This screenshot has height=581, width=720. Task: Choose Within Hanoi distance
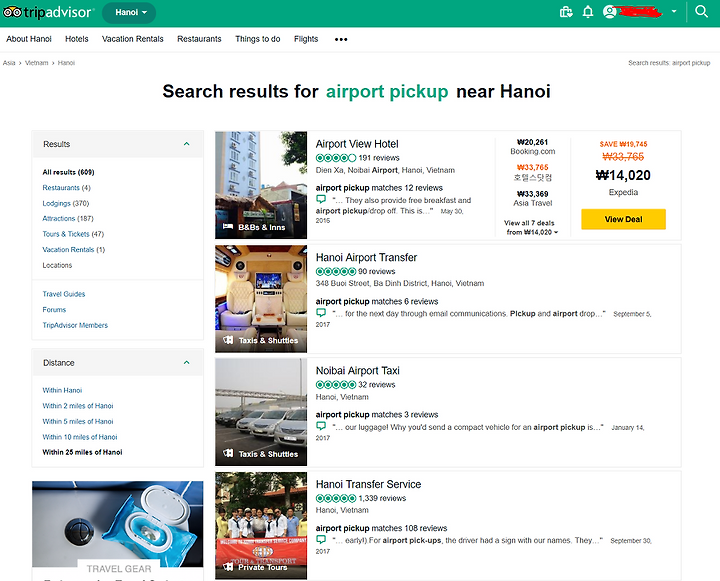(x=62, y=390)
